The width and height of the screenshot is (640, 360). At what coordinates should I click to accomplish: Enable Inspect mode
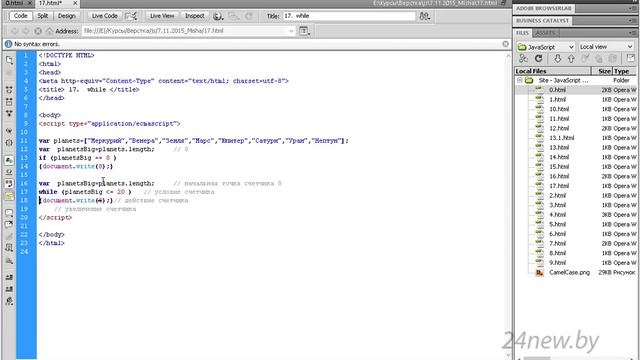pyautogui.click(x=194, y=16)
